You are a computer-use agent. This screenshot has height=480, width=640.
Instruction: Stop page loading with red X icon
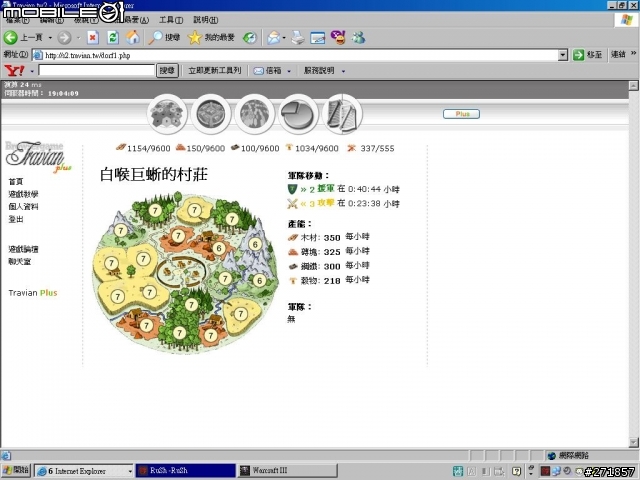coord(93,38)
